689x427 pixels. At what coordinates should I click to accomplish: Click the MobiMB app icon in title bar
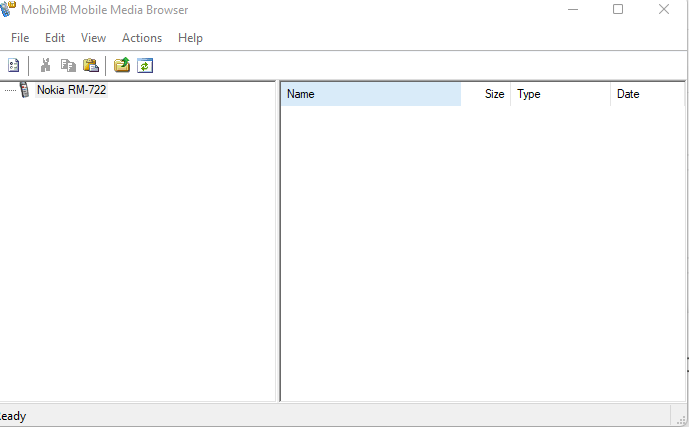tap(8, 9)
